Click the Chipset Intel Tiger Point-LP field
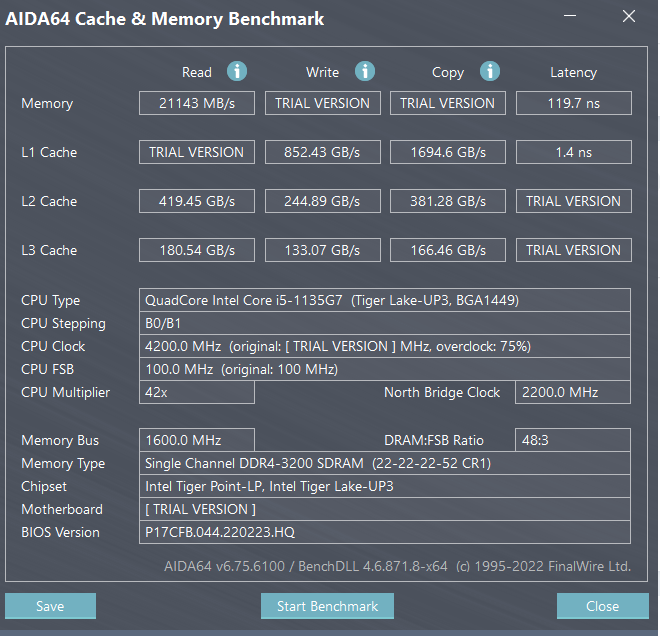 pyautogui.click(x=385, y=486)
